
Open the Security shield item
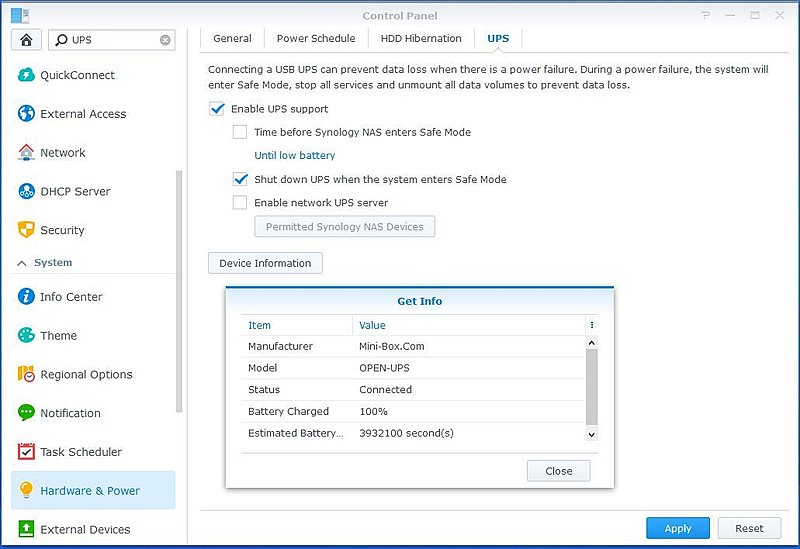point(62,230)
